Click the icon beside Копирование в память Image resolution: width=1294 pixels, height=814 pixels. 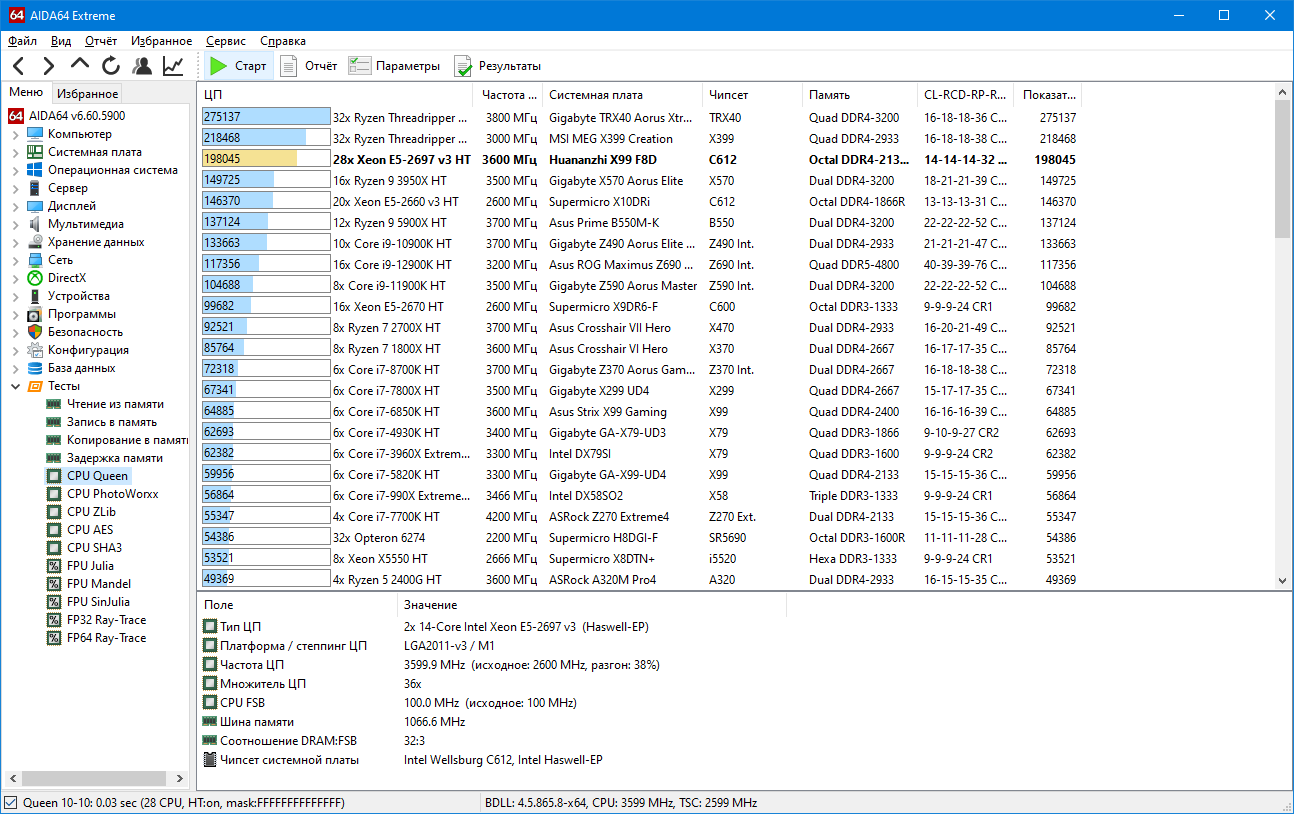pos(54,440)
